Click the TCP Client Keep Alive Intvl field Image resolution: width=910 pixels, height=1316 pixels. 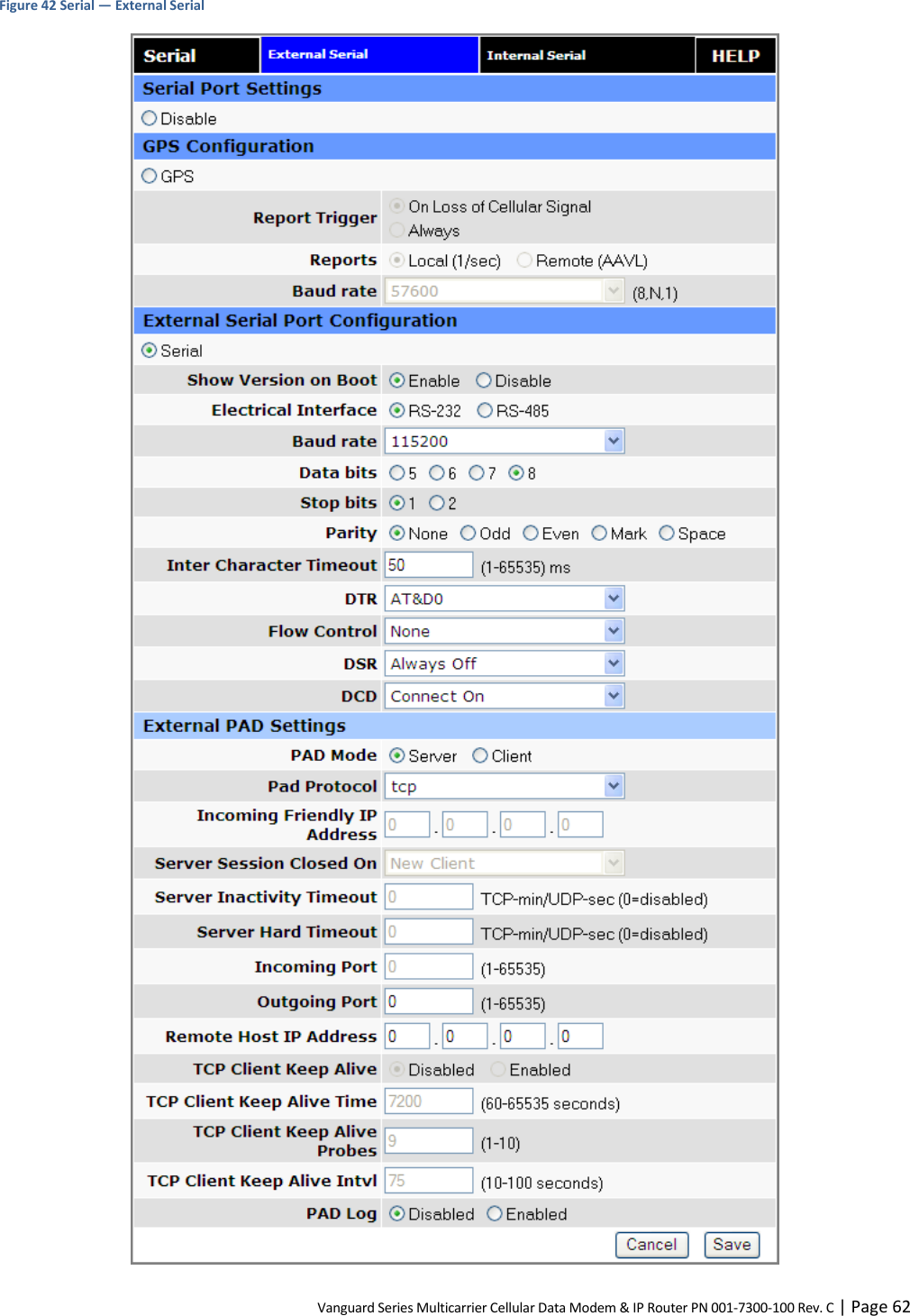pyautogui.click(x=429, y=1180)
